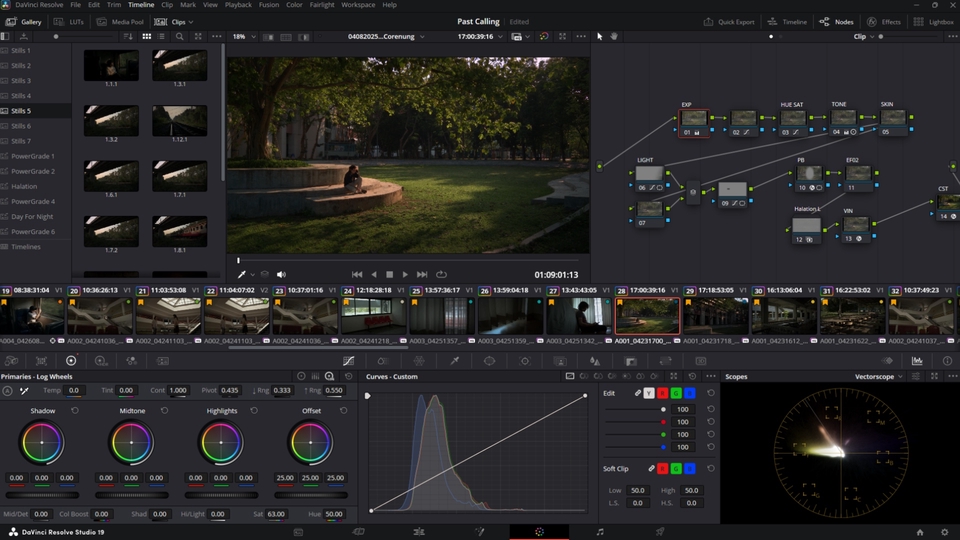Jump to next clip

pyautogui.click(x=422, y=274)
